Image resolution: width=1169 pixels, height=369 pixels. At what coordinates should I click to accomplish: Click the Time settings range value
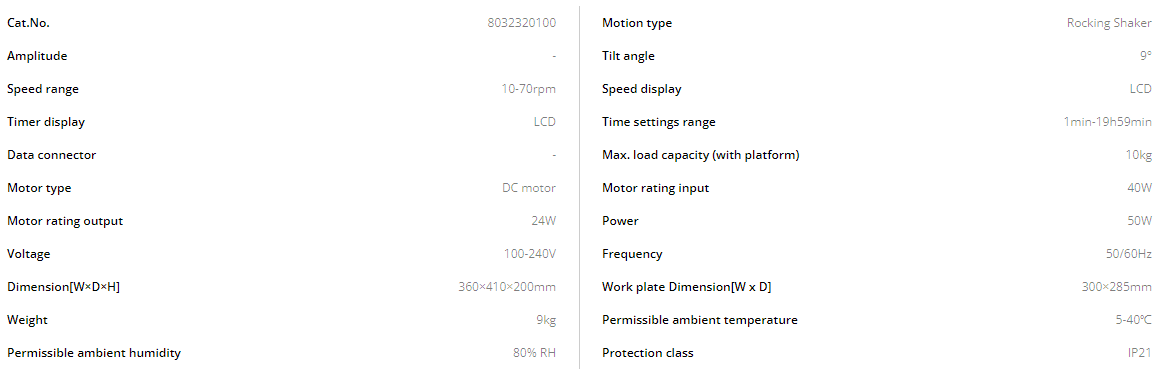(x=1108, y=122)
